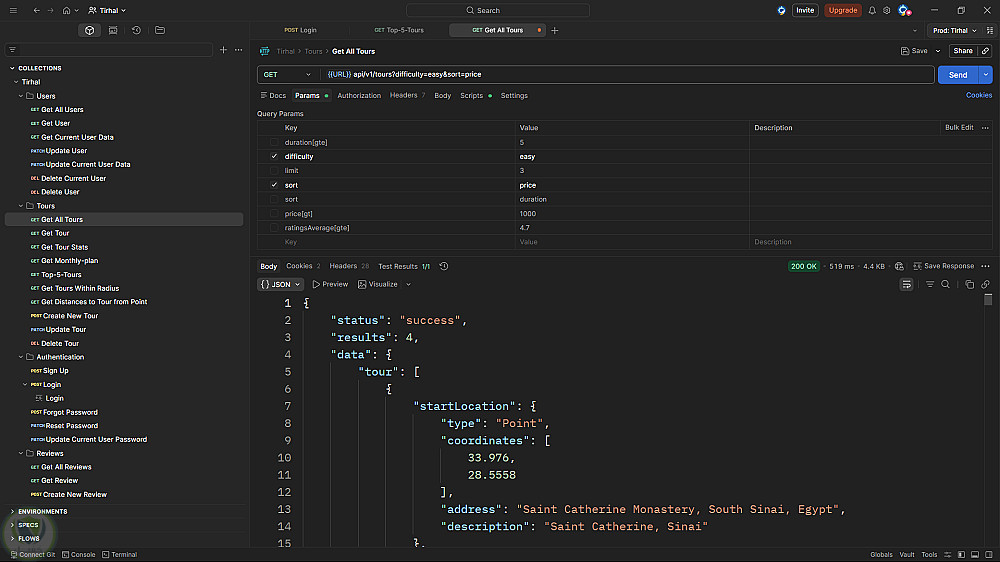Uncheck the difficulty query param checkbox

[x=274, y=157]
